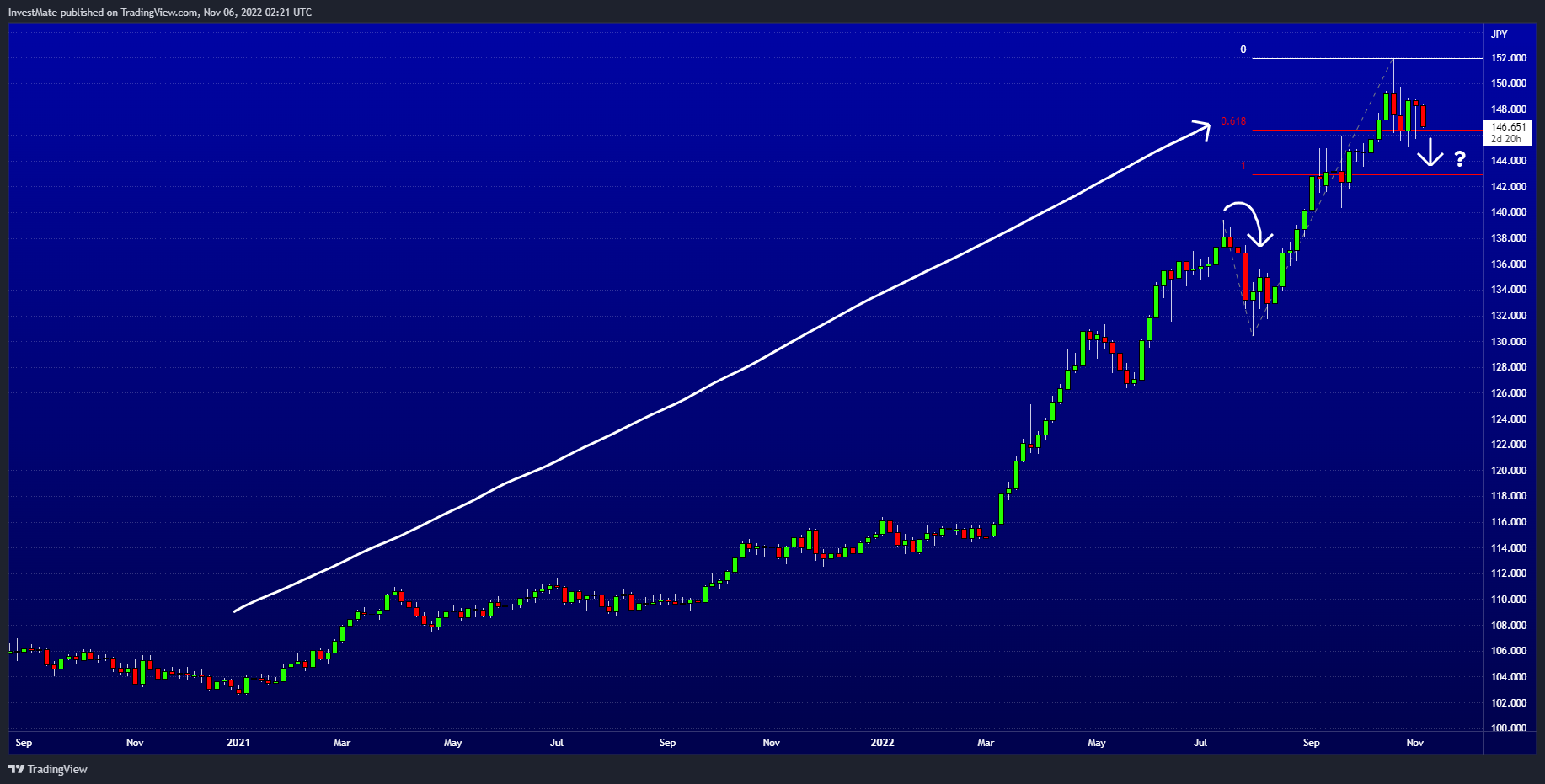The width and height of the screenshot is (1545, 784).
Task: Click the 2022 label on time axis
Action: 882,743
